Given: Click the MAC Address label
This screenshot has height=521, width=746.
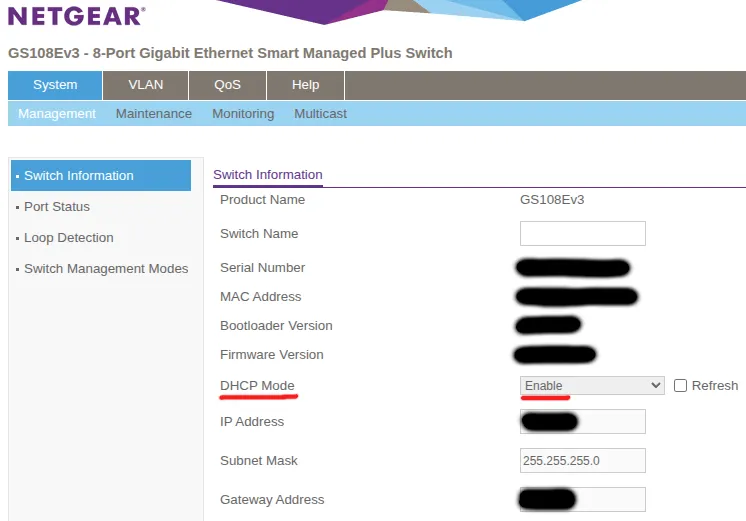Looking at the screenshot, I should (260, 296).
